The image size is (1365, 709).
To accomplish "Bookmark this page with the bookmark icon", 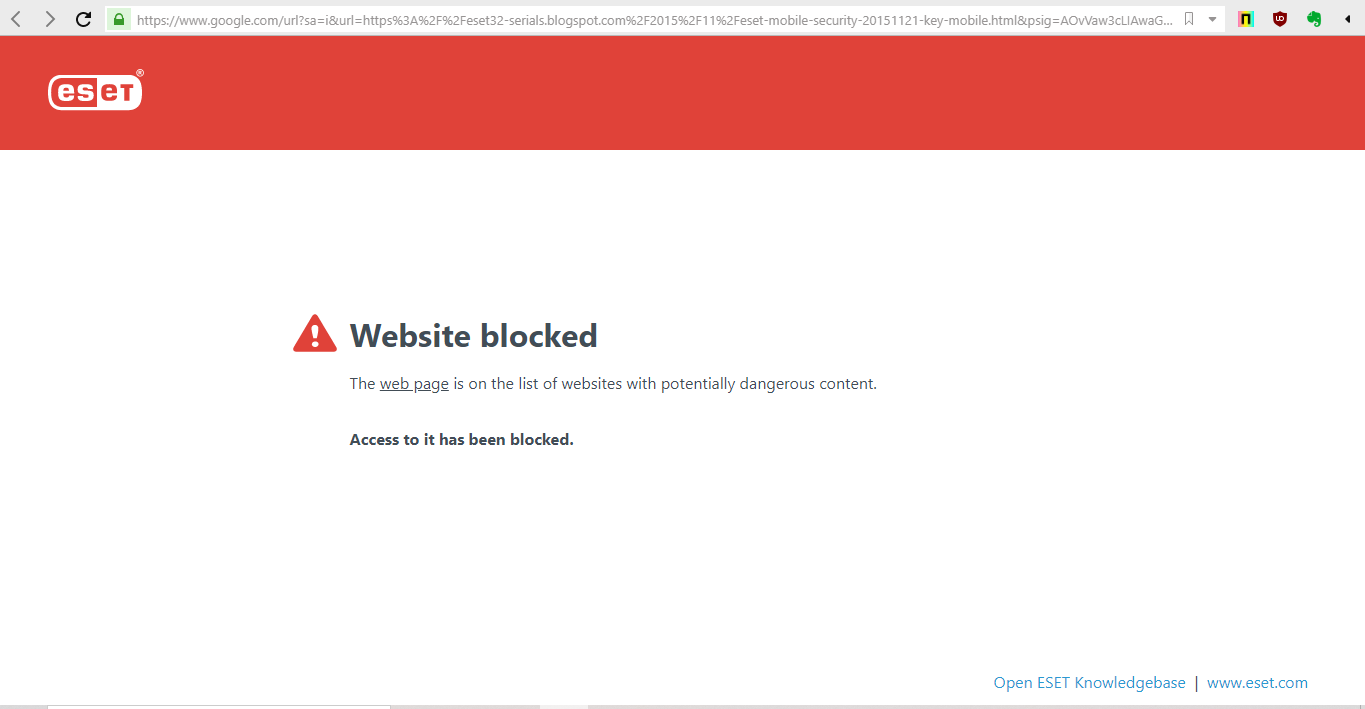I will point(1189,19).
